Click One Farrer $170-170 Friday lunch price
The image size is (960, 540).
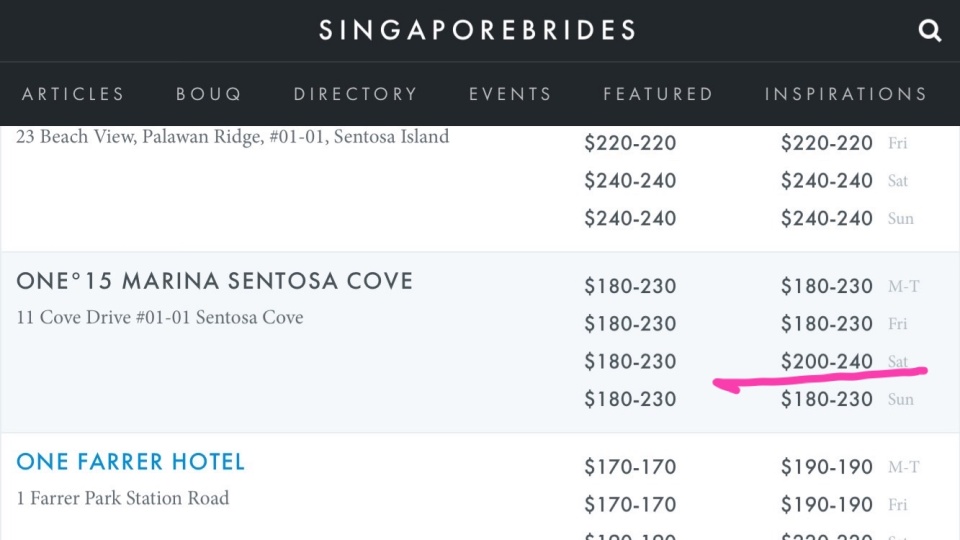click(630, 504)
